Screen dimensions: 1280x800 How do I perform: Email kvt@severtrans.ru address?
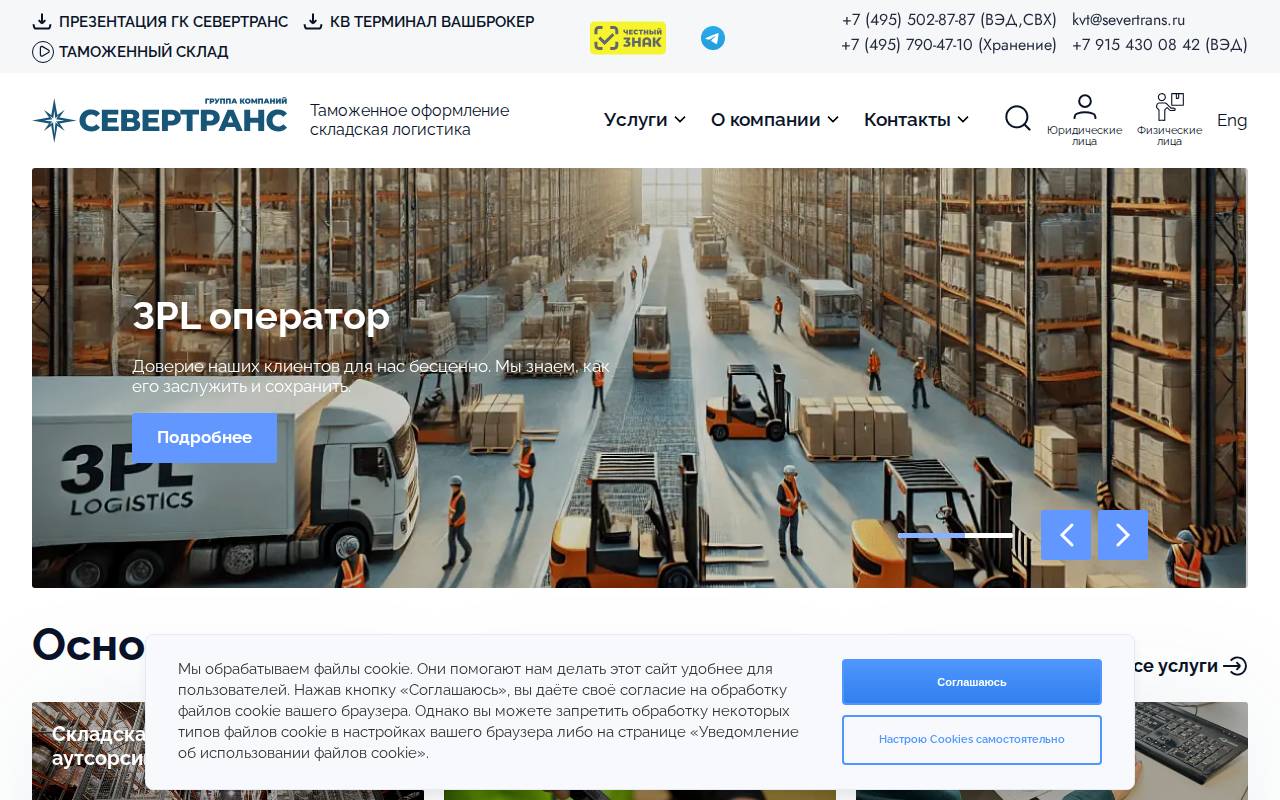click(1128, 20)
